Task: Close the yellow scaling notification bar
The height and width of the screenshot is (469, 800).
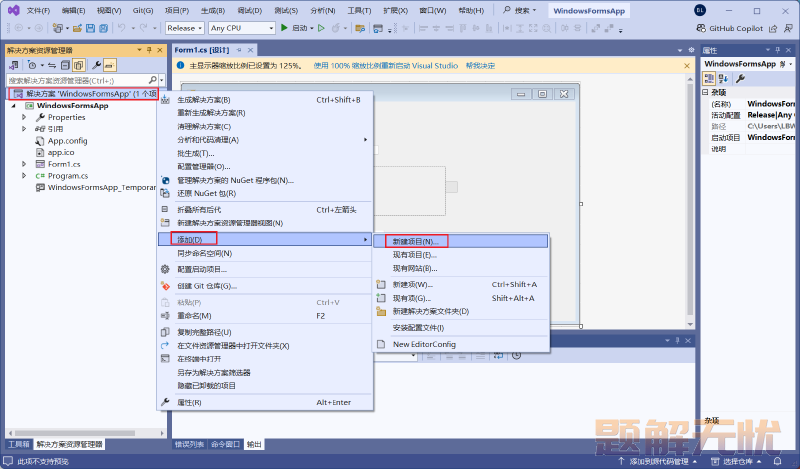Action: coord(687,66)
